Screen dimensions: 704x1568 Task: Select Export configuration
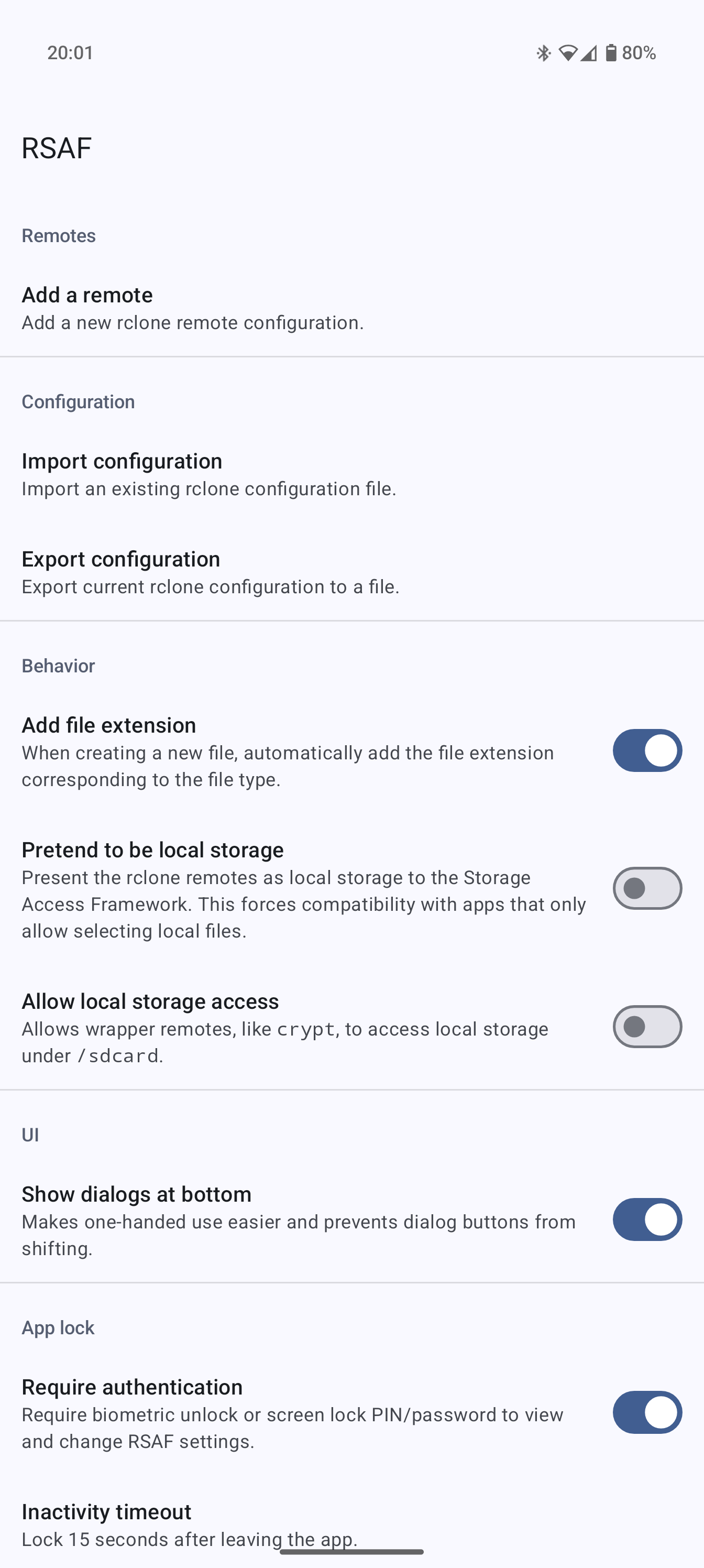[211, 572]
